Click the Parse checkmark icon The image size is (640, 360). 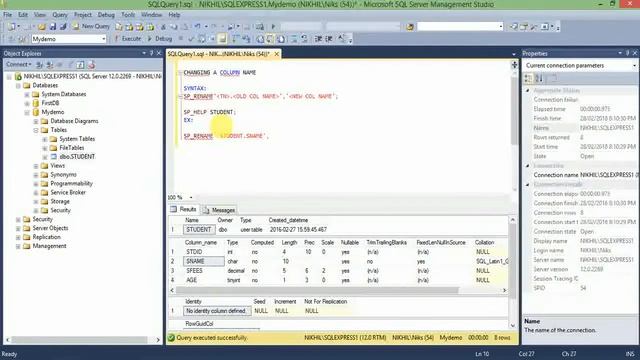point(191,39)
